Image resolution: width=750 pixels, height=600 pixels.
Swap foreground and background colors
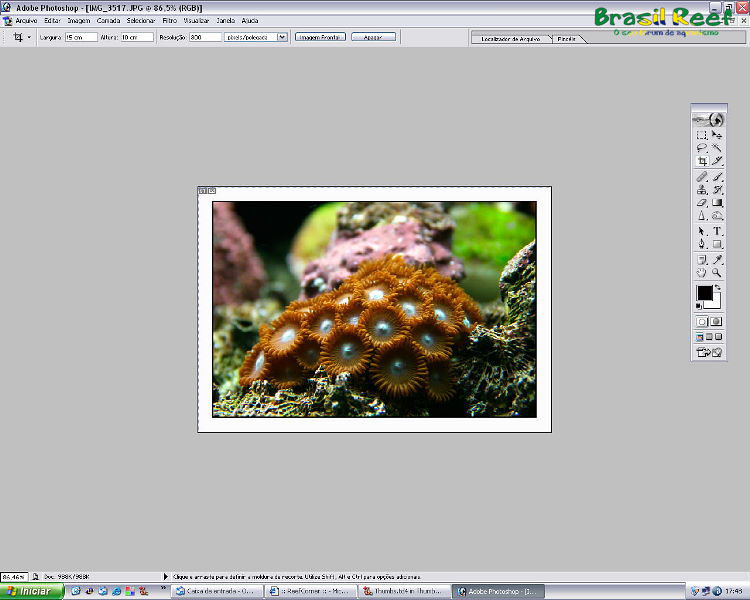click(717, 287)
